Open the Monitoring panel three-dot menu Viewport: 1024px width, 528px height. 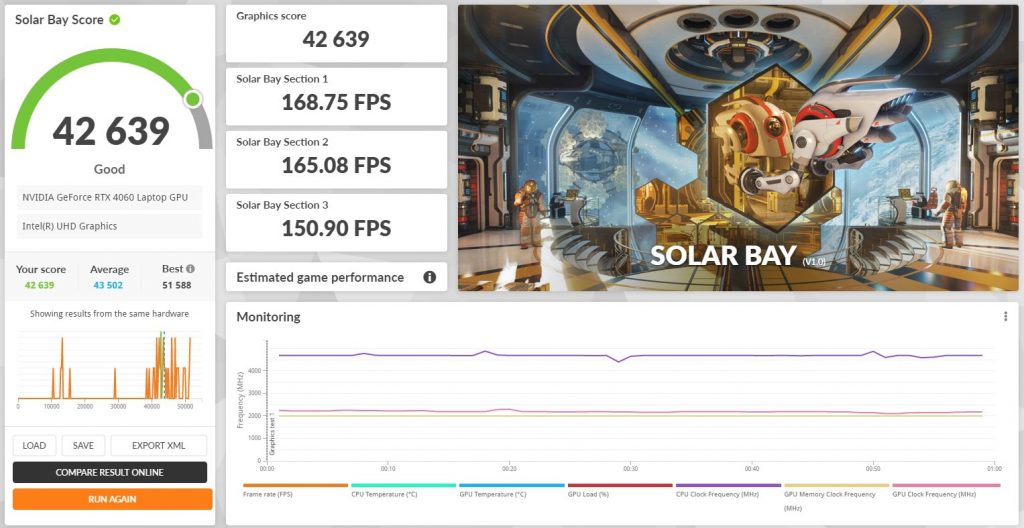tap(1006, 316)
